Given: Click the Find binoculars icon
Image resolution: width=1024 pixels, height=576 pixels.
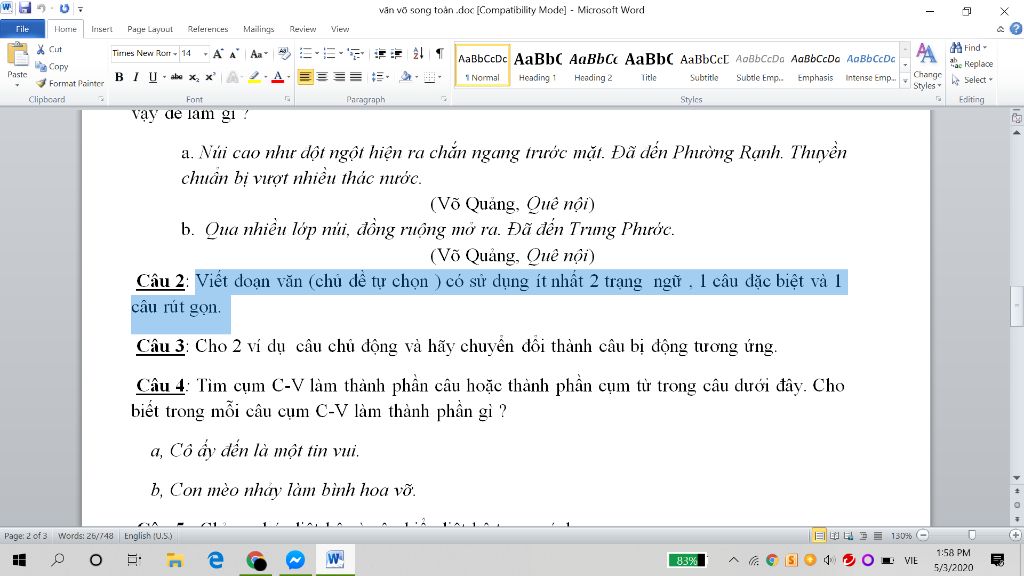Looking at the screenshot, I should point(956,48).
